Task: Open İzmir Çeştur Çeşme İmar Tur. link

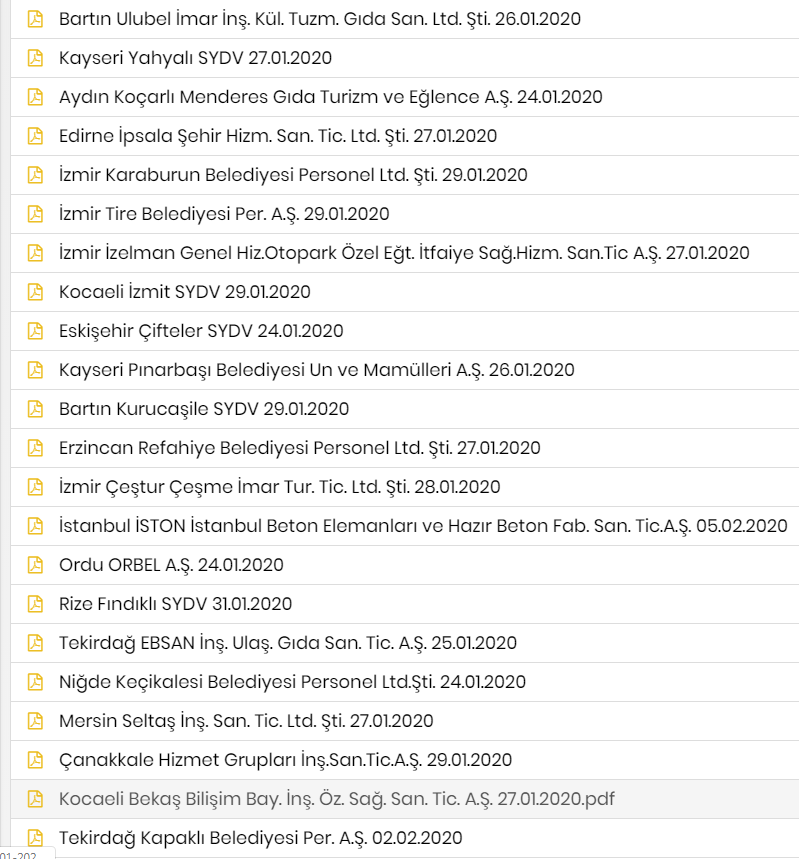Action: click(279, 486)
